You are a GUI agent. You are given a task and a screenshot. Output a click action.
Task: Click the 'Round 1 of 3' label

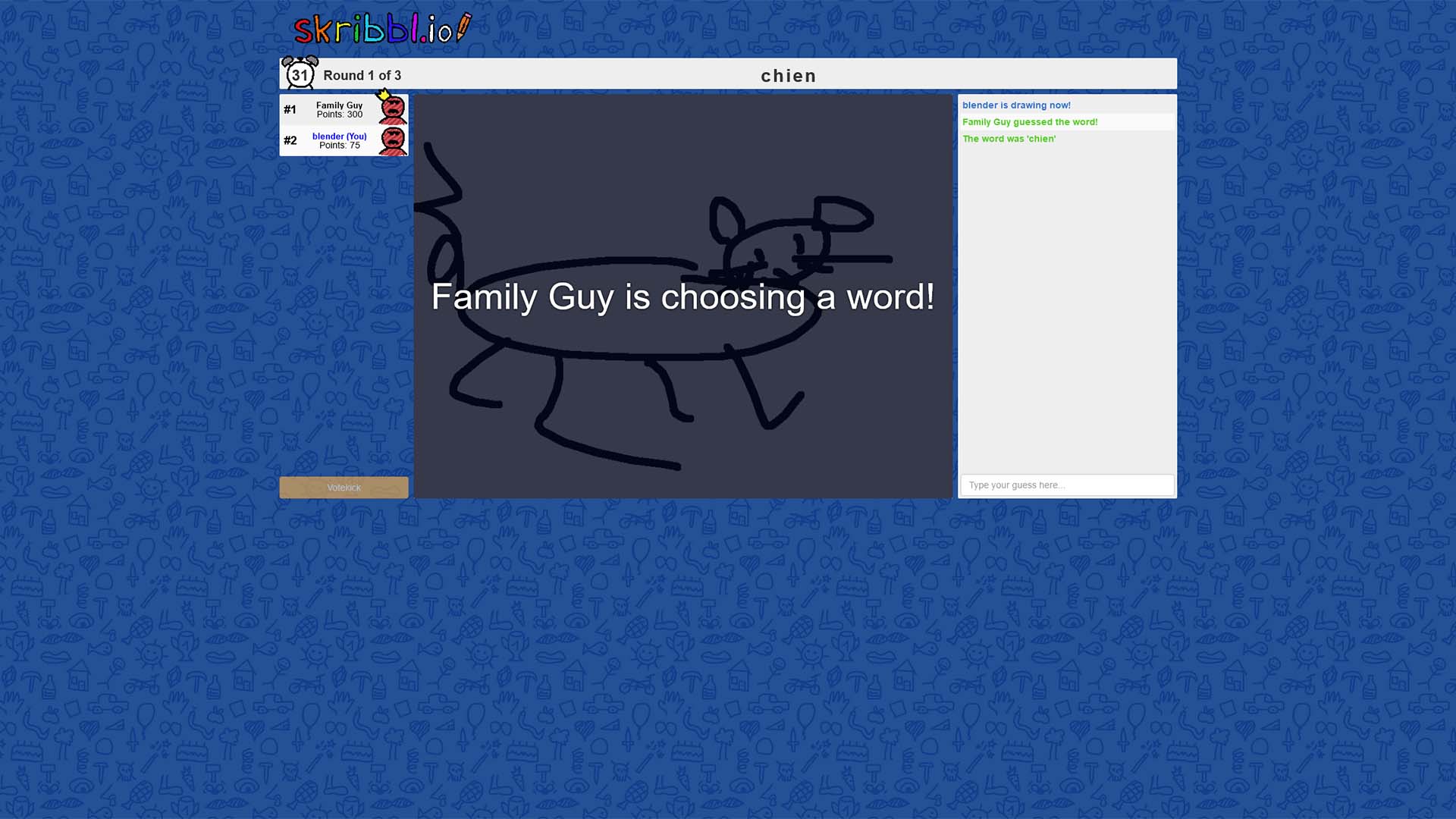click(362, 75)
